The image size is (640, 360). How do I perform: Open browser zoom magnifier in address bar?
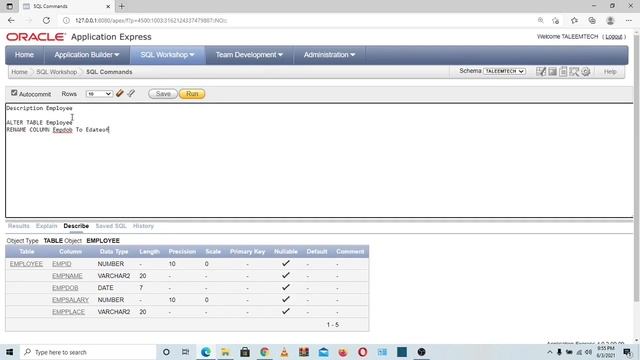click(540, 20)
